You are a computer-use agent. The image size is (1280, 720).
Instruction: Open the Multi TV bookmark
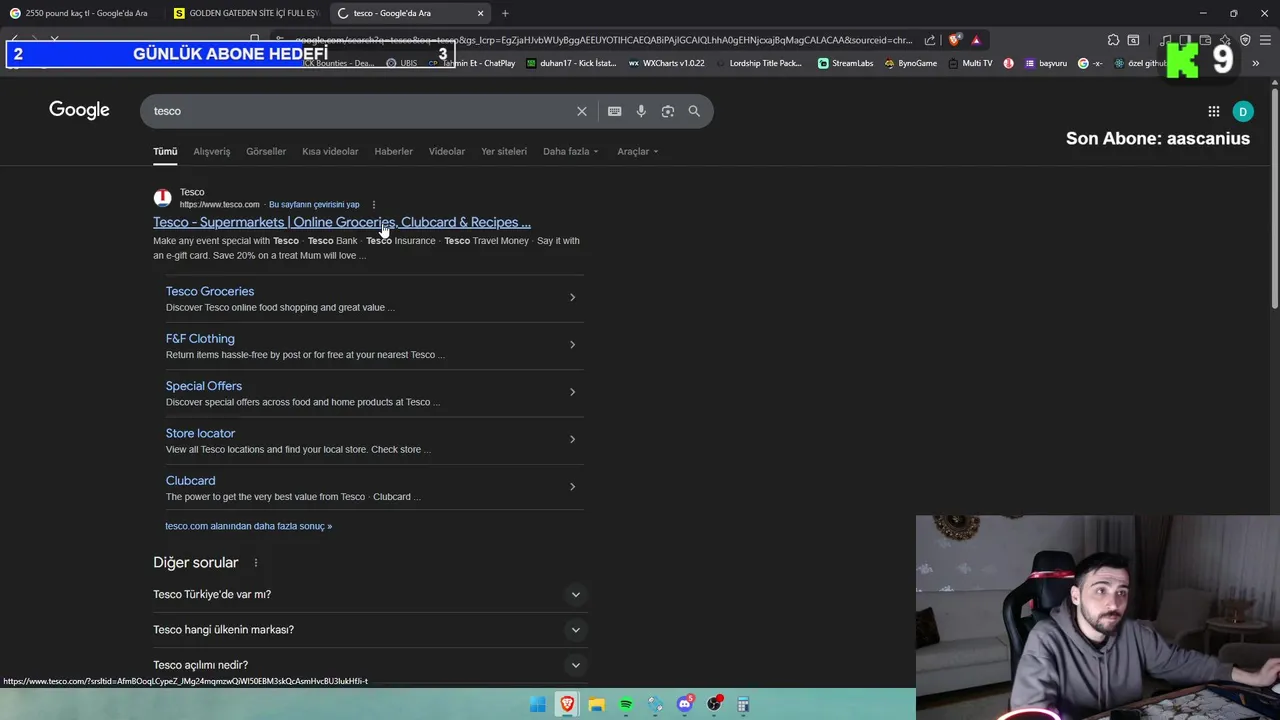[x=970, y=63]
